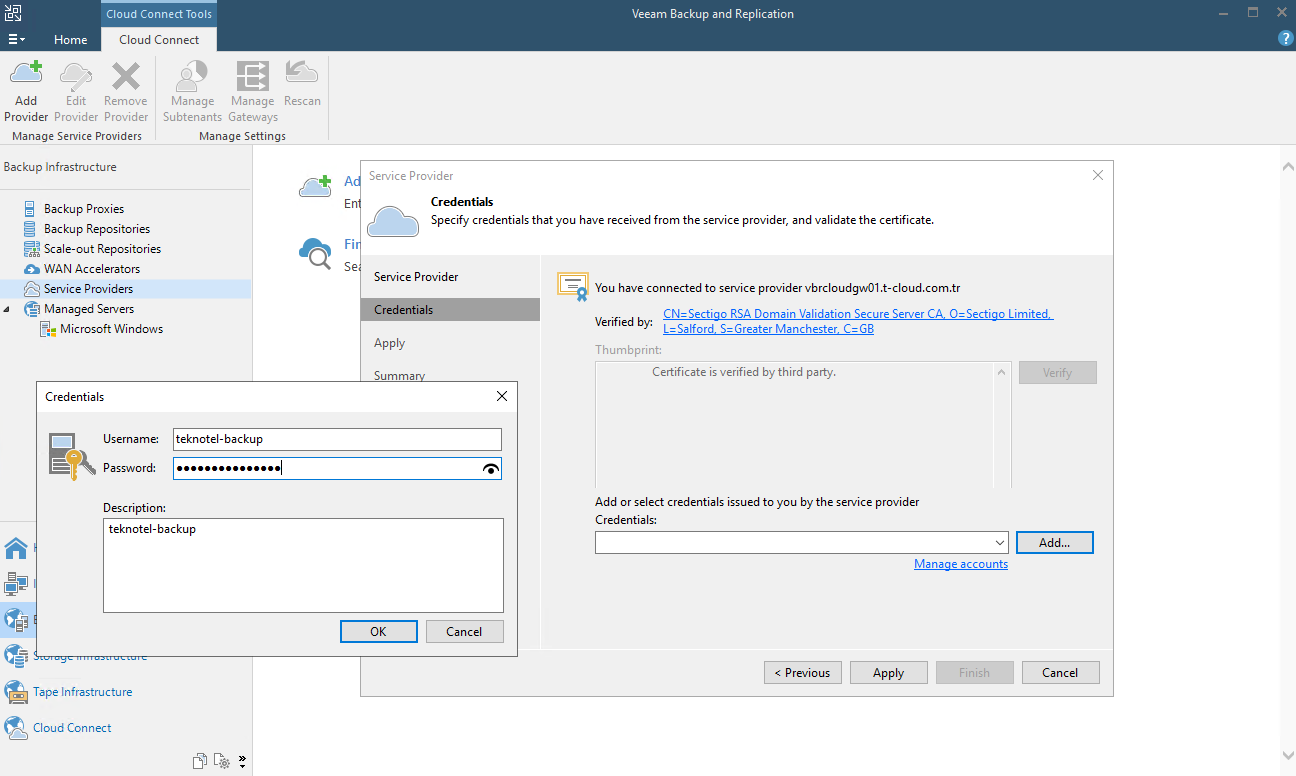1296x776 pixels.
Task: Select Service Providers in the tree
Action: pyautogui.click(x=88, y=289)
